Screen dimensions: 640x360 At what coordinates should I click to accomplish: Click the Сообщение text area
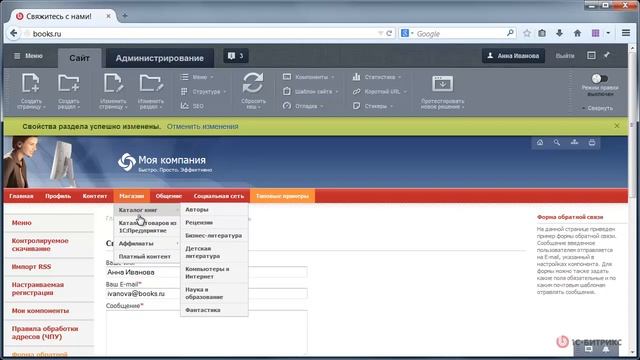tap(207, 332)
